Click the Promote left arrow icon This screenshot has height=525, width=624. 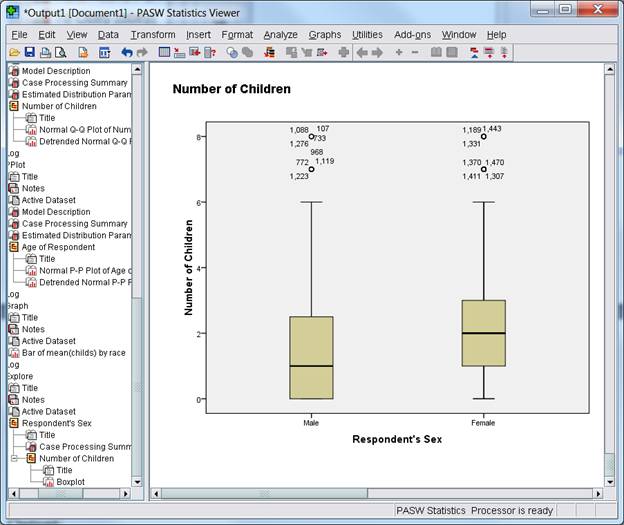(x=362, y=52)
